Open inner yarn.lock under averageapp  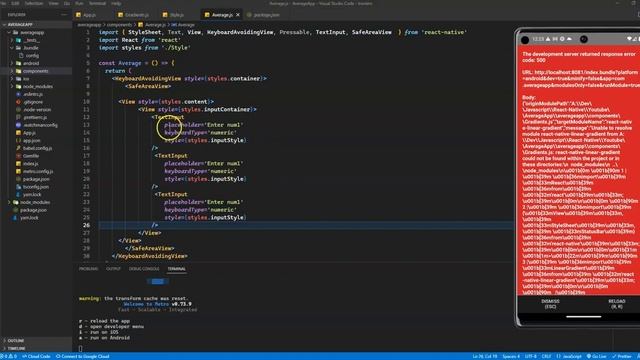coord(32,195)
